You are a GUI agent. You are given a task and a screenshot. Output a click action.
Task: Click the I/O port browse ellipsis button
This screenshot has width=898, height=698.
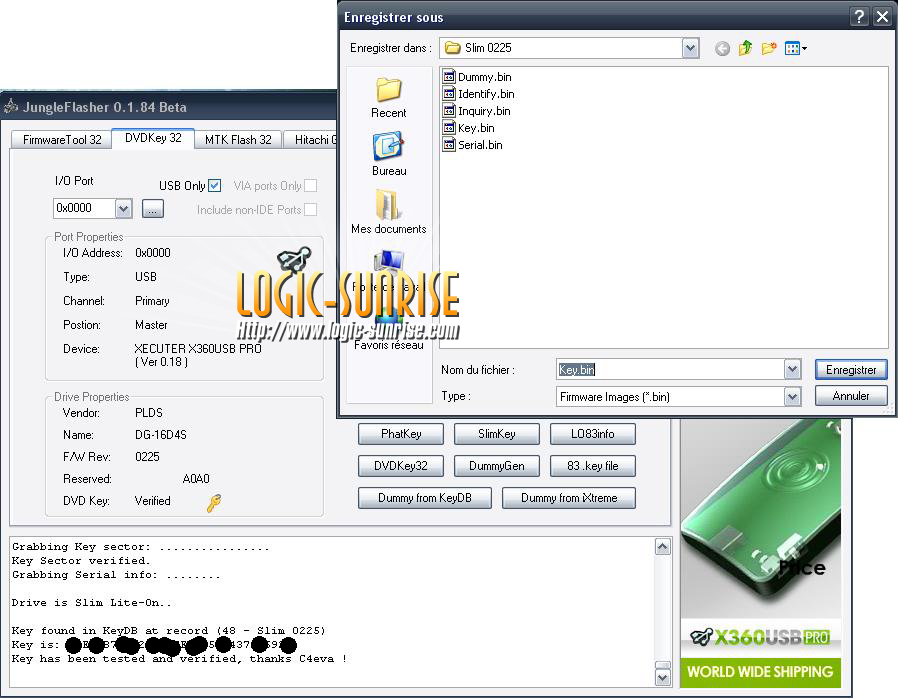152,208
